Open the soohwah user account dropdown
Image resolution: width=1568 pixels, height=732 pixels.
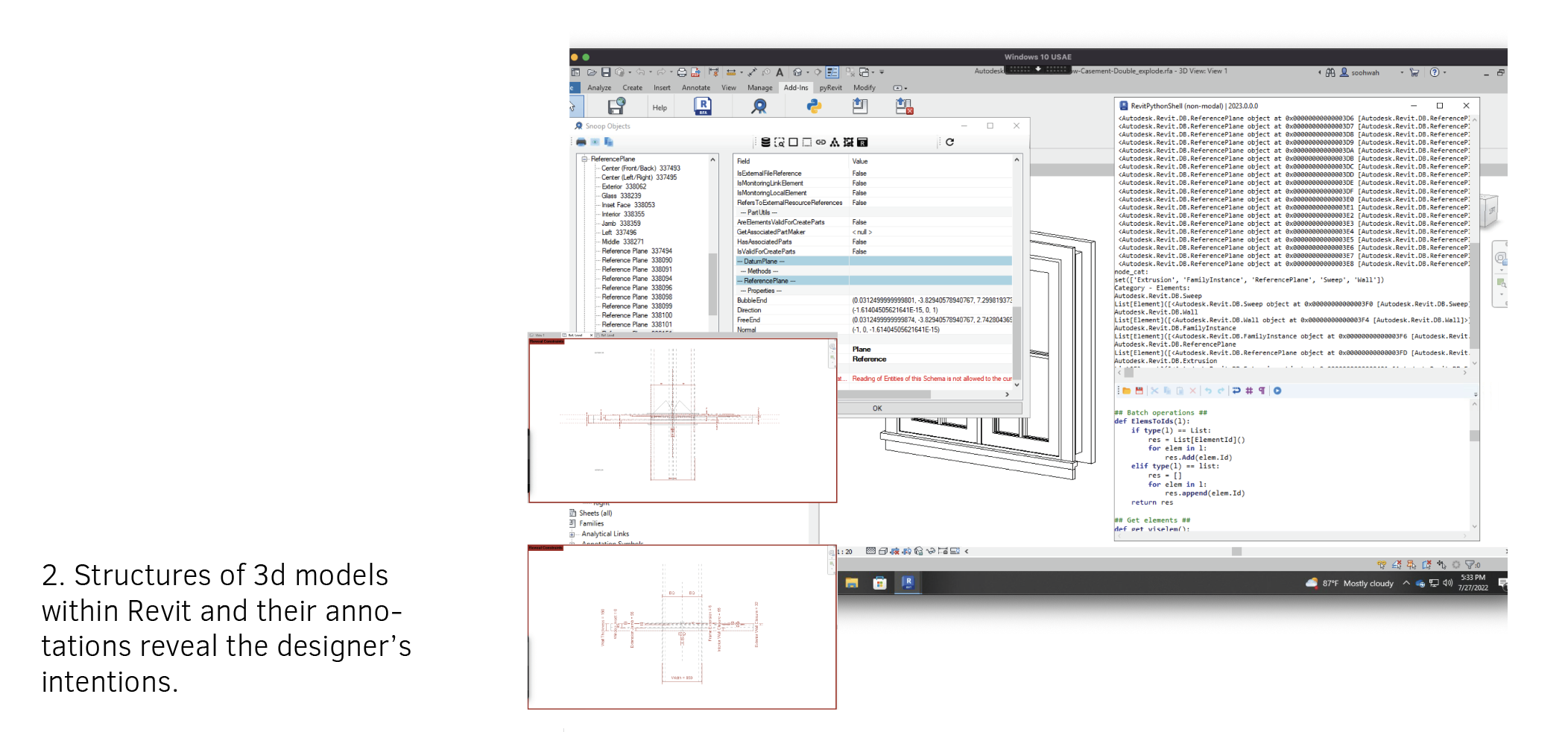pos(1402,72)
